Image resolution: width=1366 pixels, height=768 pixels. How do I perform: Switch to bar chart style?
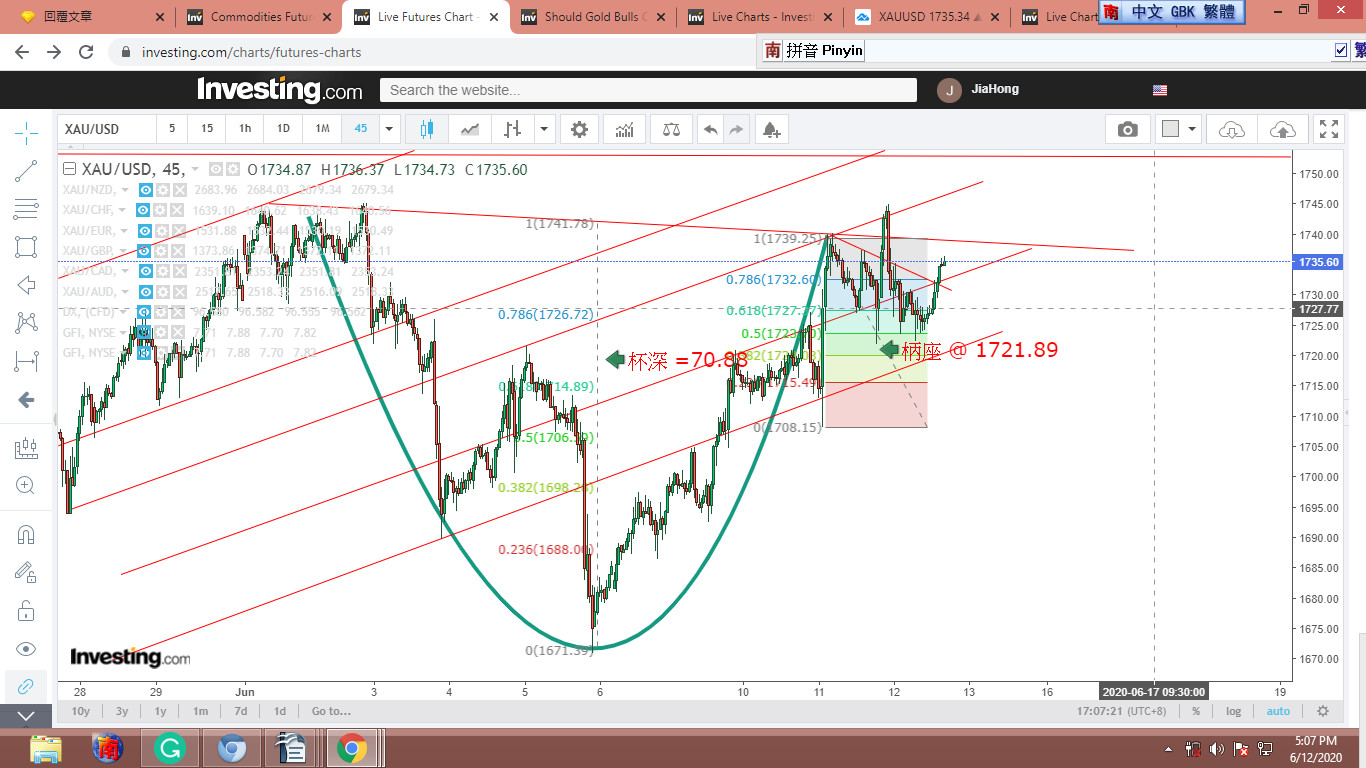(x=512, y=129)
